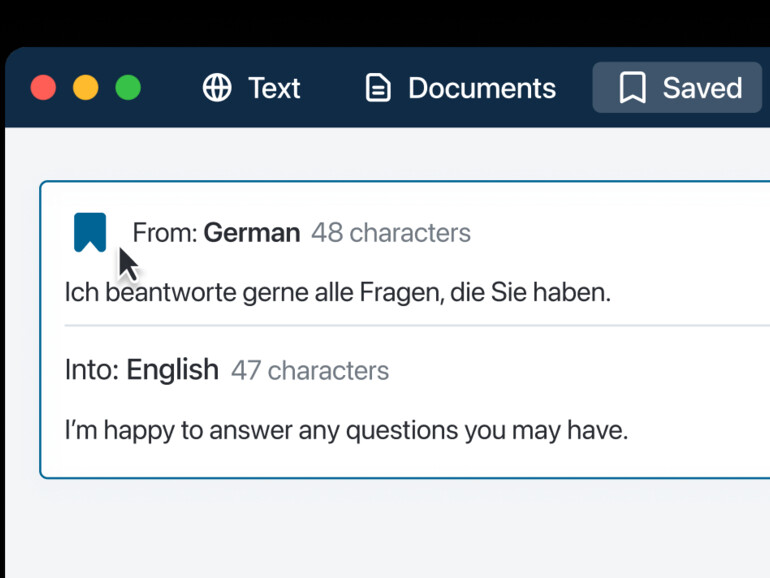Click the German sentence "Ich beantworte gerne"
This screenshot has width=770, height=578.
point(337,294)
